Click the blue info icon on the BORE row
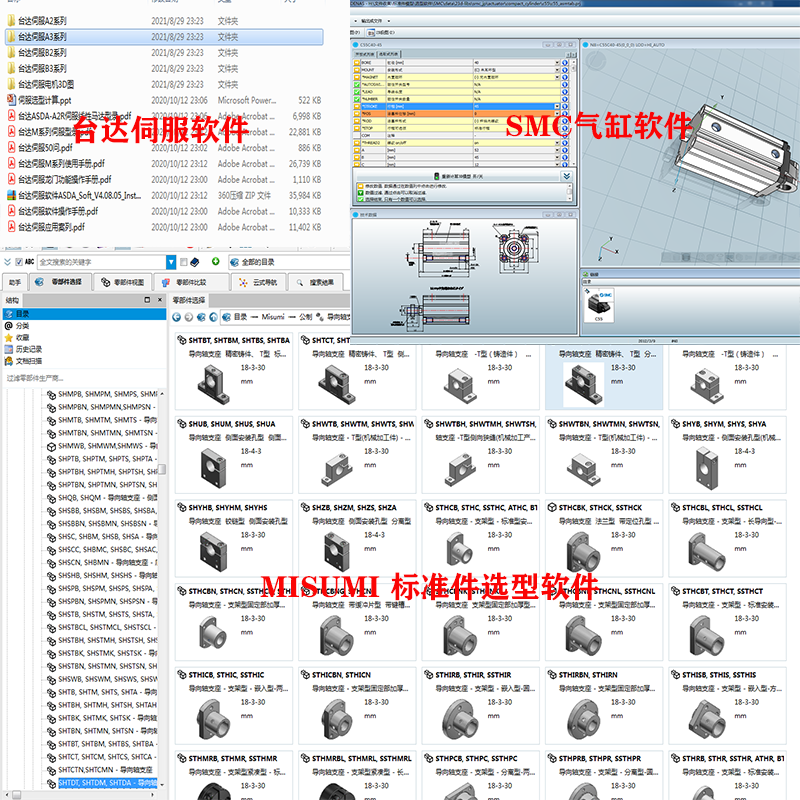Viewport: 800px width, 800px height. [x=565, y=63]
